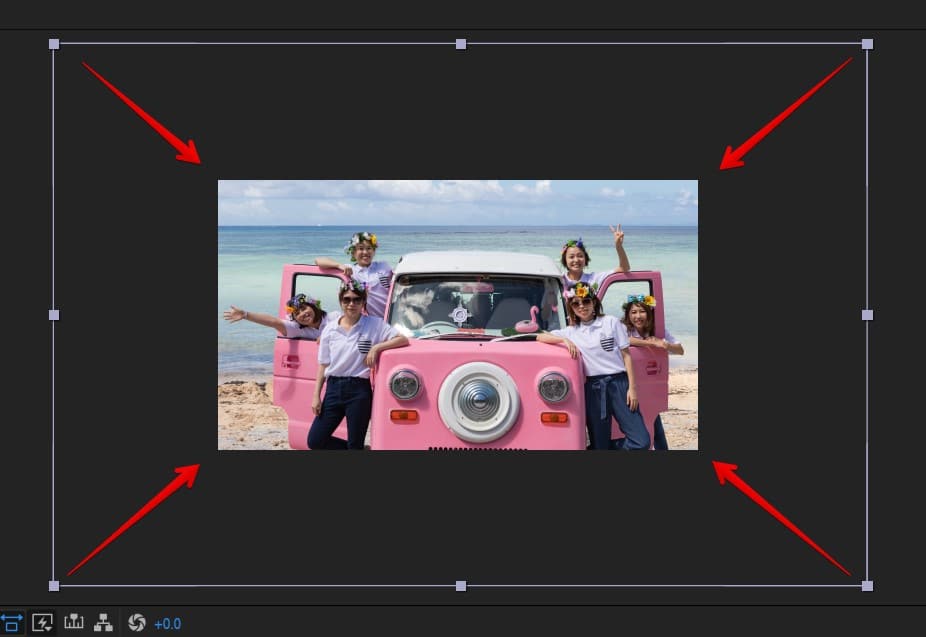The image size is (926, 637).
Task: Click the round chrome emblem on the van
Action: point(479,401)
